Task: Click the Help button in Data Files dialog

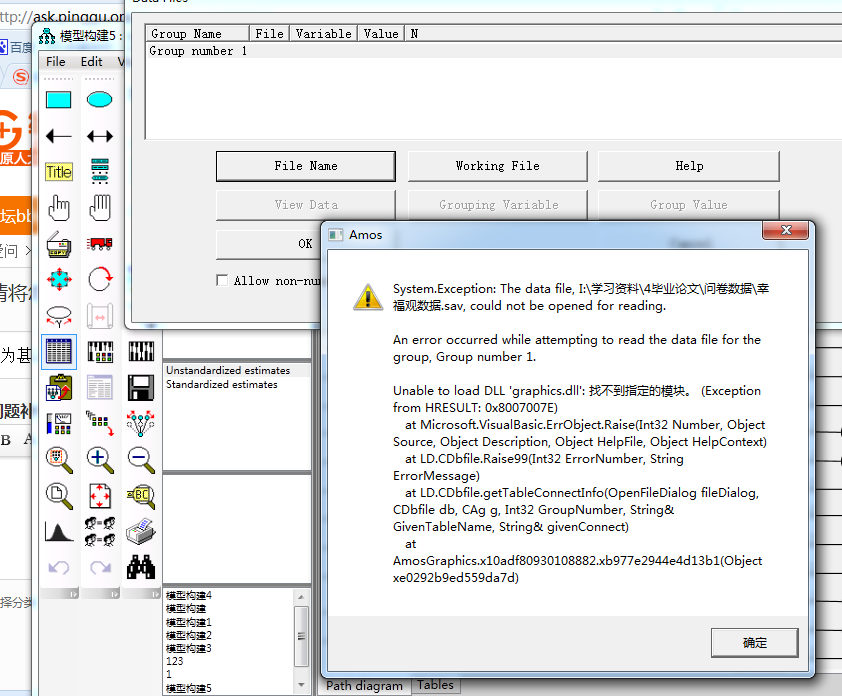Action: [x=688, y=166]
